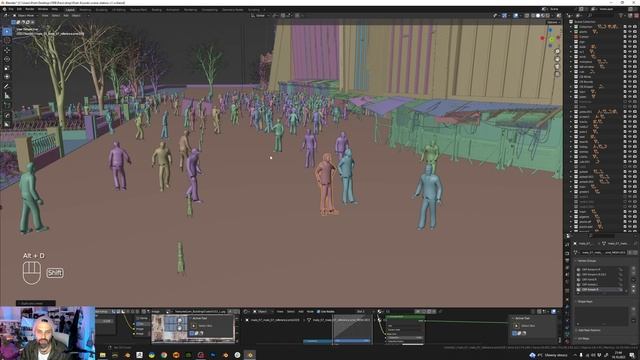Switch to the Geometry Nodes workspace tab
Viewport: 640px width, 360px height.
[233, 9]
